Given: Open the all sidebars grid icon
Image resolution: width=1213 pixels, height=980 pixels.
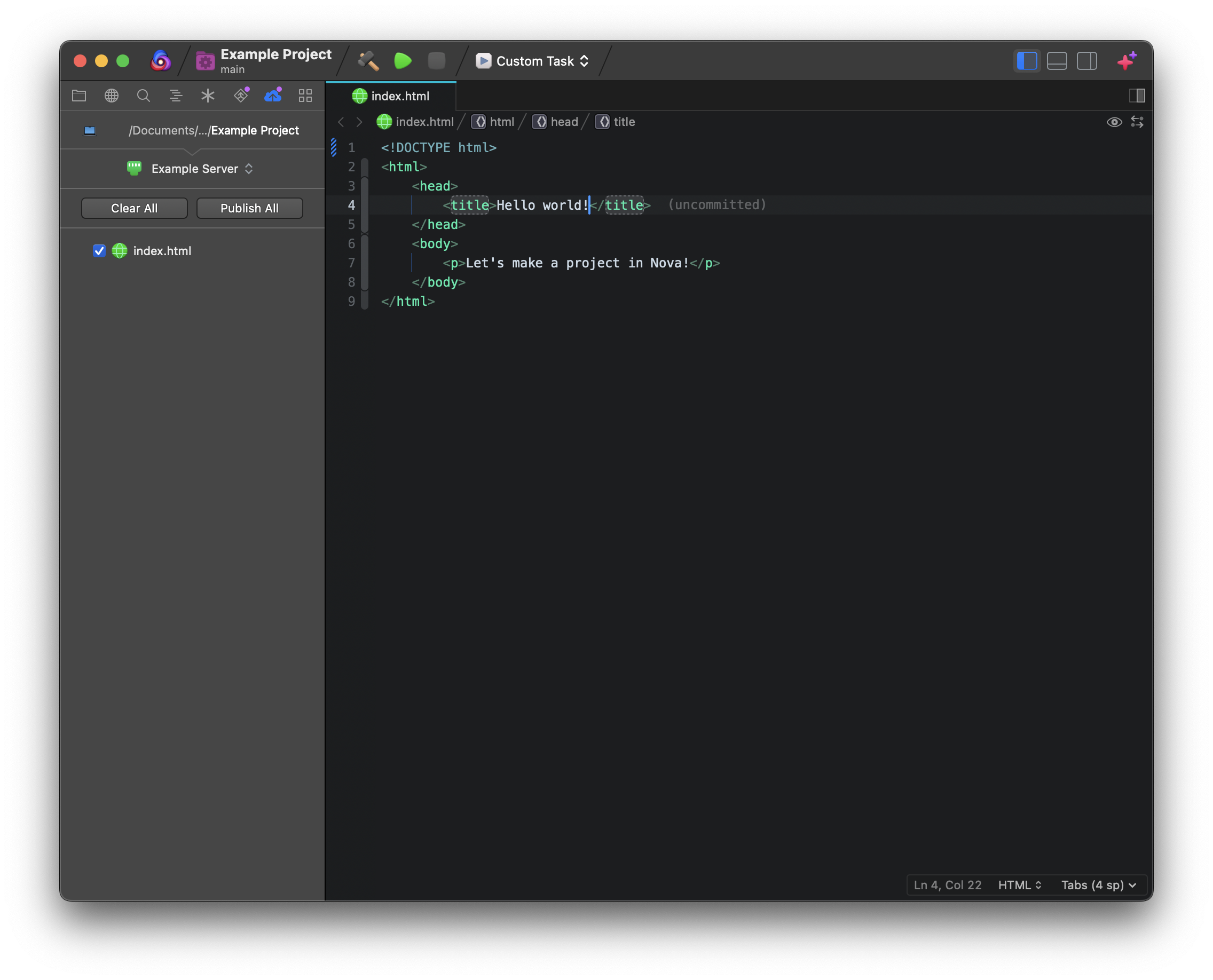Looking at the screenshot, I should click(305, 96).
